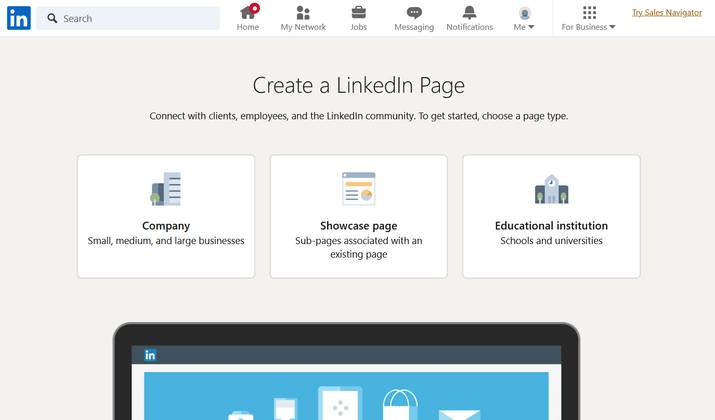Viewport: 715px width, 420px height.
Task: Select the Educational institution card
Action: [551, 216]
